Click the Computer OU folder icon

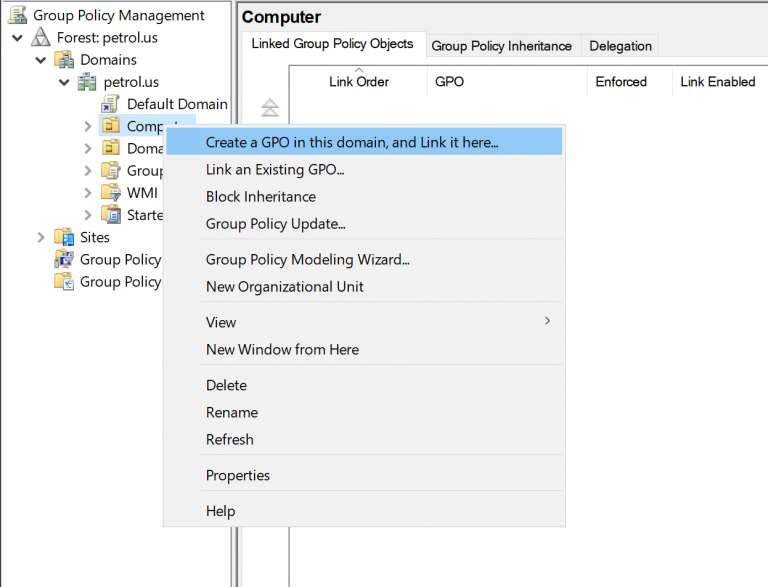click(x=110, y=126)
